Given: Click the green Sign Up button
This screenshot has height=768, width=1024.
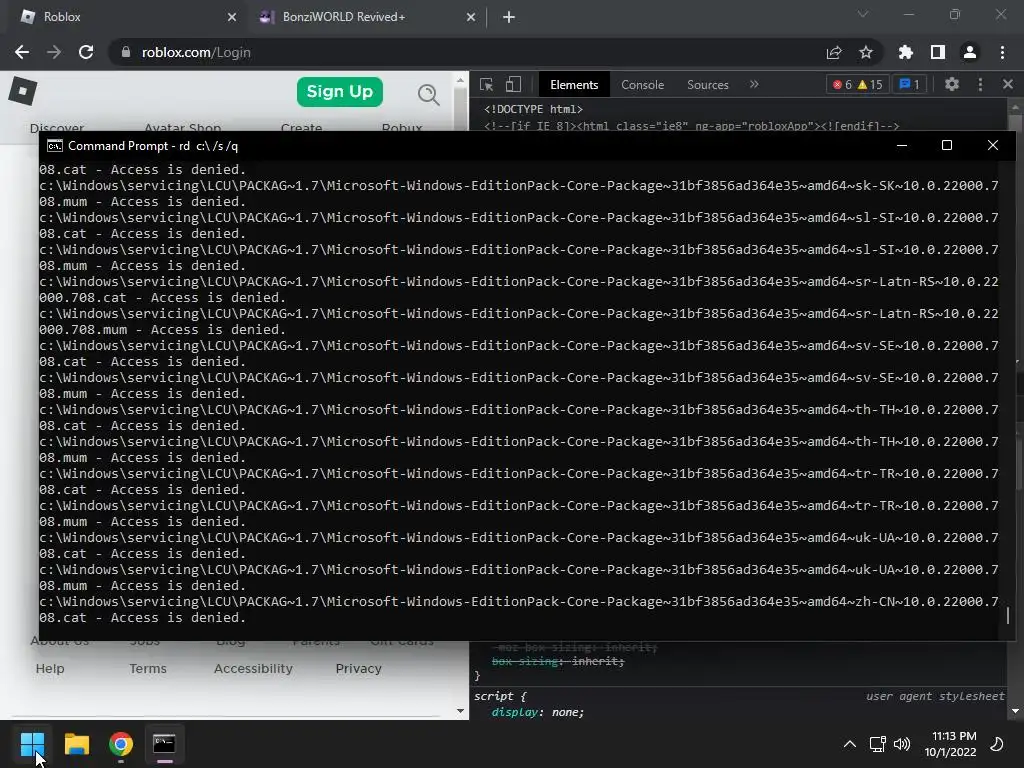Looking at the screenshot, I should [x=340, y=91].
